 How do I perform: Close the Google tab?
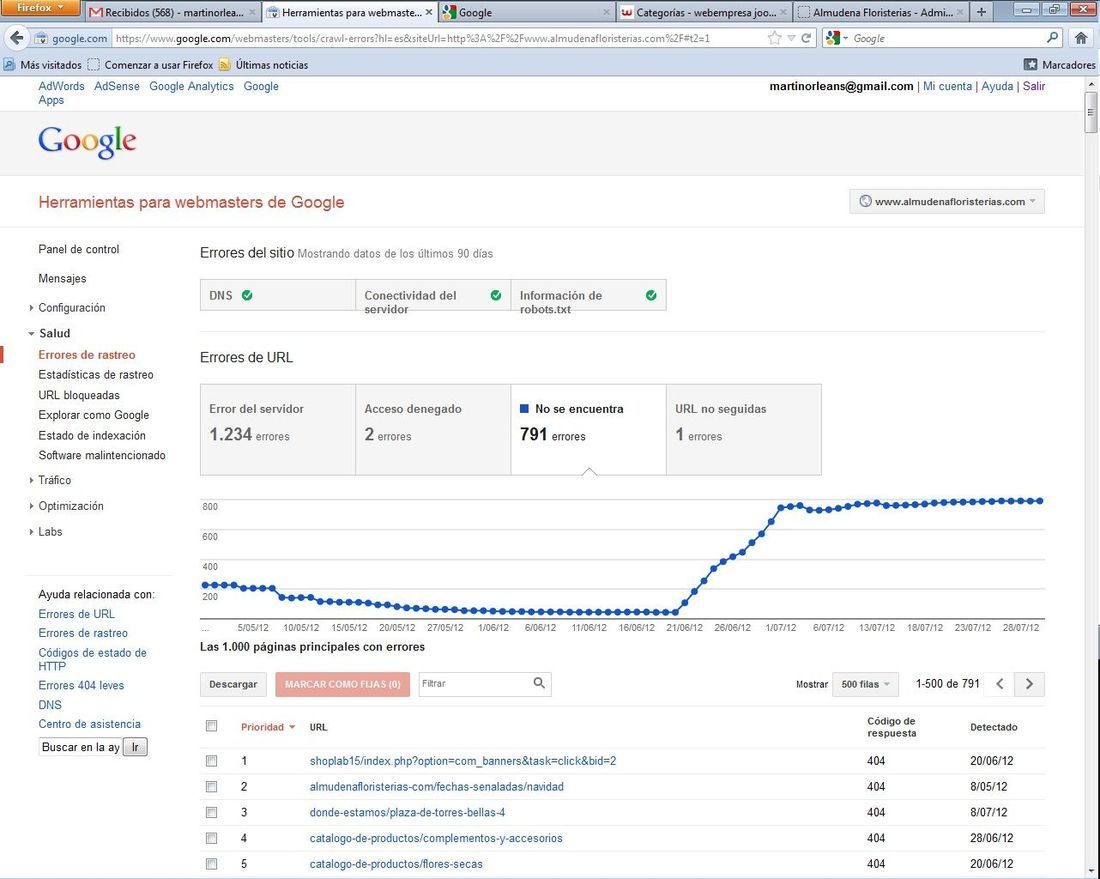(606, 12)
